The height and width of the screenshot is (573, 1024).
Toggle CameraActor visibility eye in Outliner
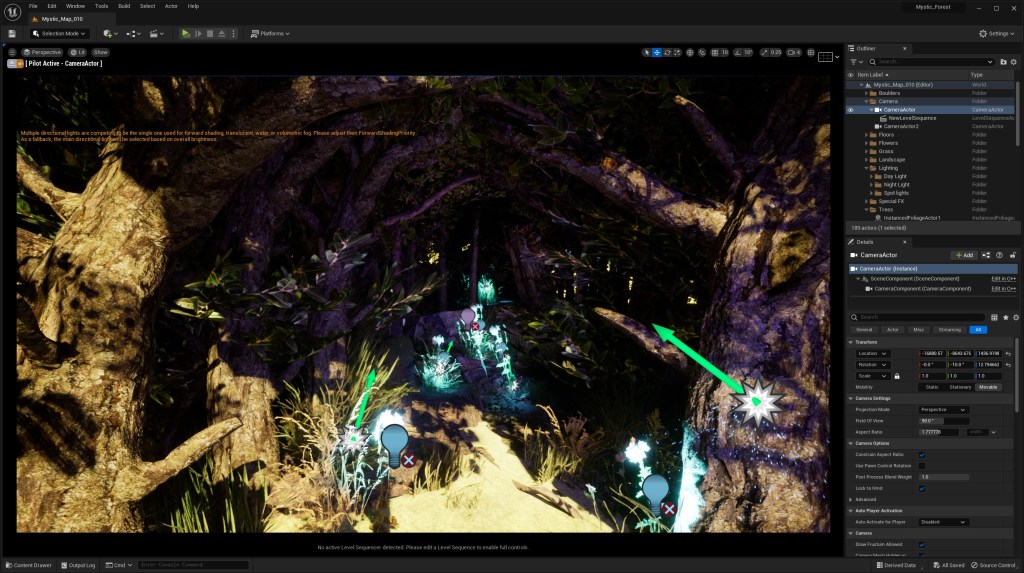coord(851,109)
